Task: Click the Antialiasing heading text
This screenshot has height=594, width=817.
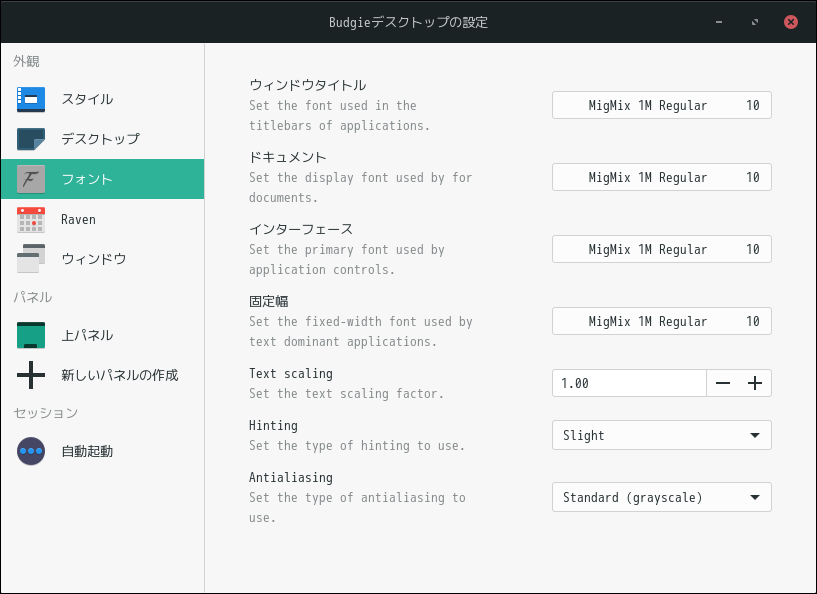Action: coord(291,477)
